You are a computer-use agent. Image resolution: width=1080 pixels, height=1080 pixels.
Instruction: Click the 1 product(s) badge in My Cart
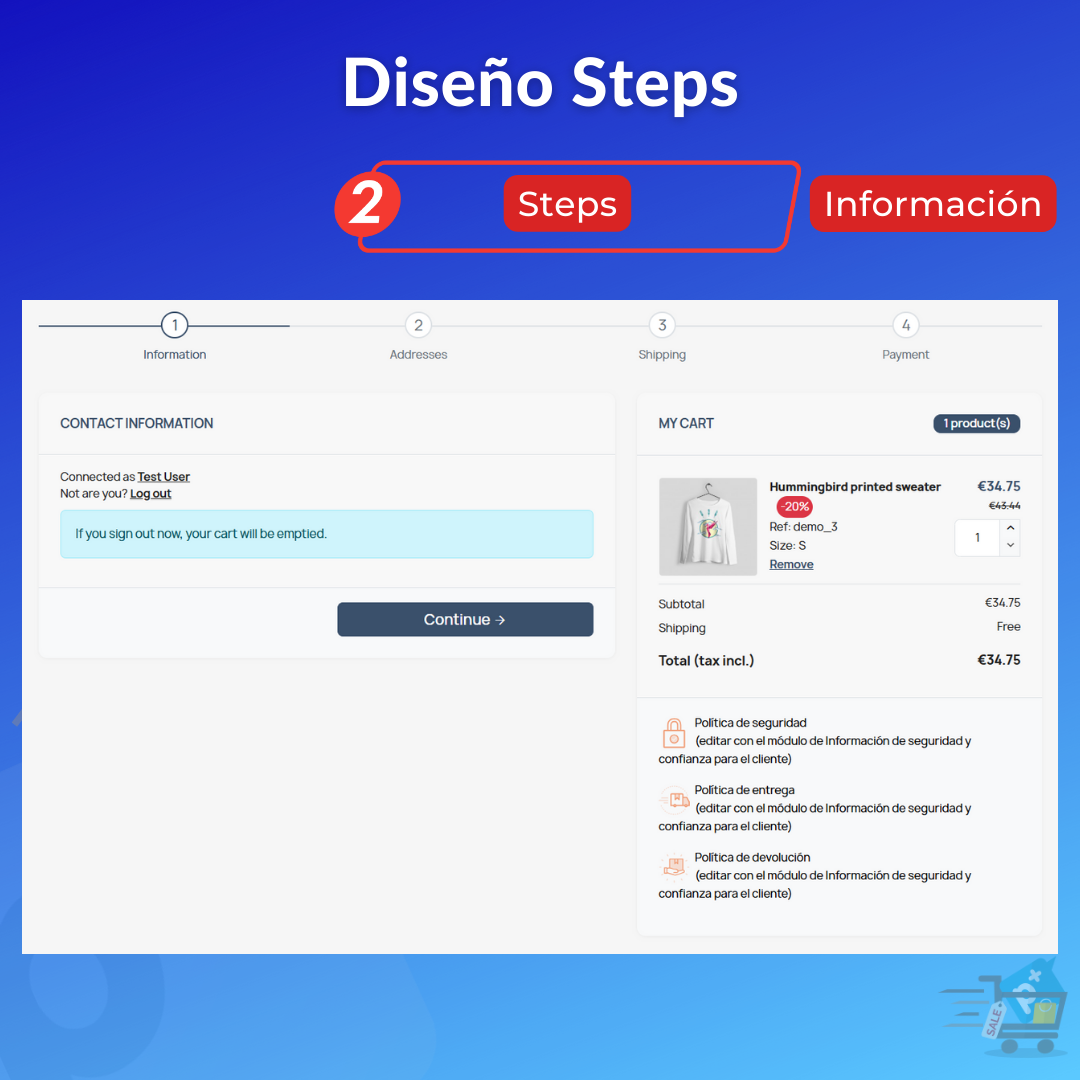click(977, 423)
